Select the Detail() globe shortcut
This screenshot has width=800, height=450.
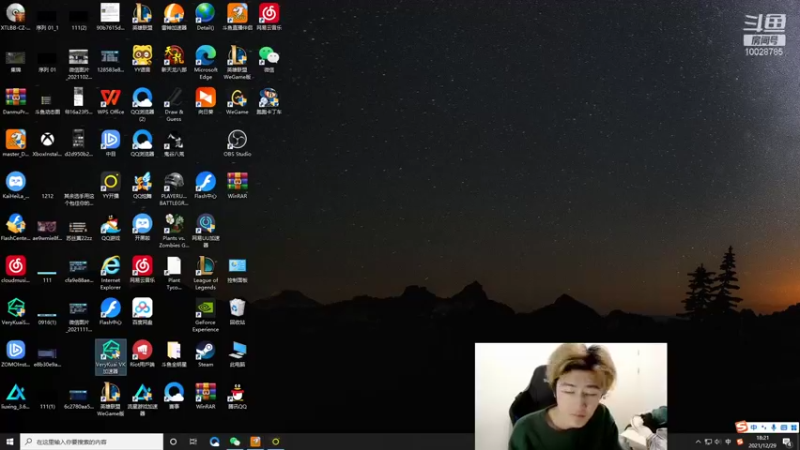click(205, 16)
